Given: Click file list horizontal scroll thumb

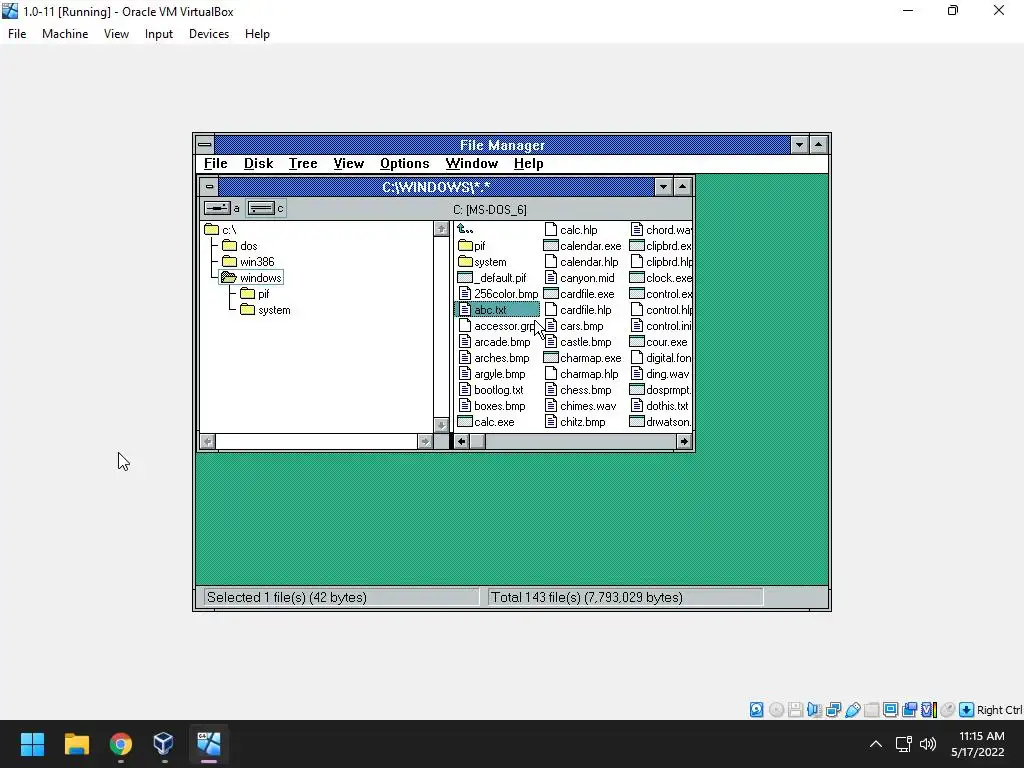Looking at the screenshot, I should (477, 441).
